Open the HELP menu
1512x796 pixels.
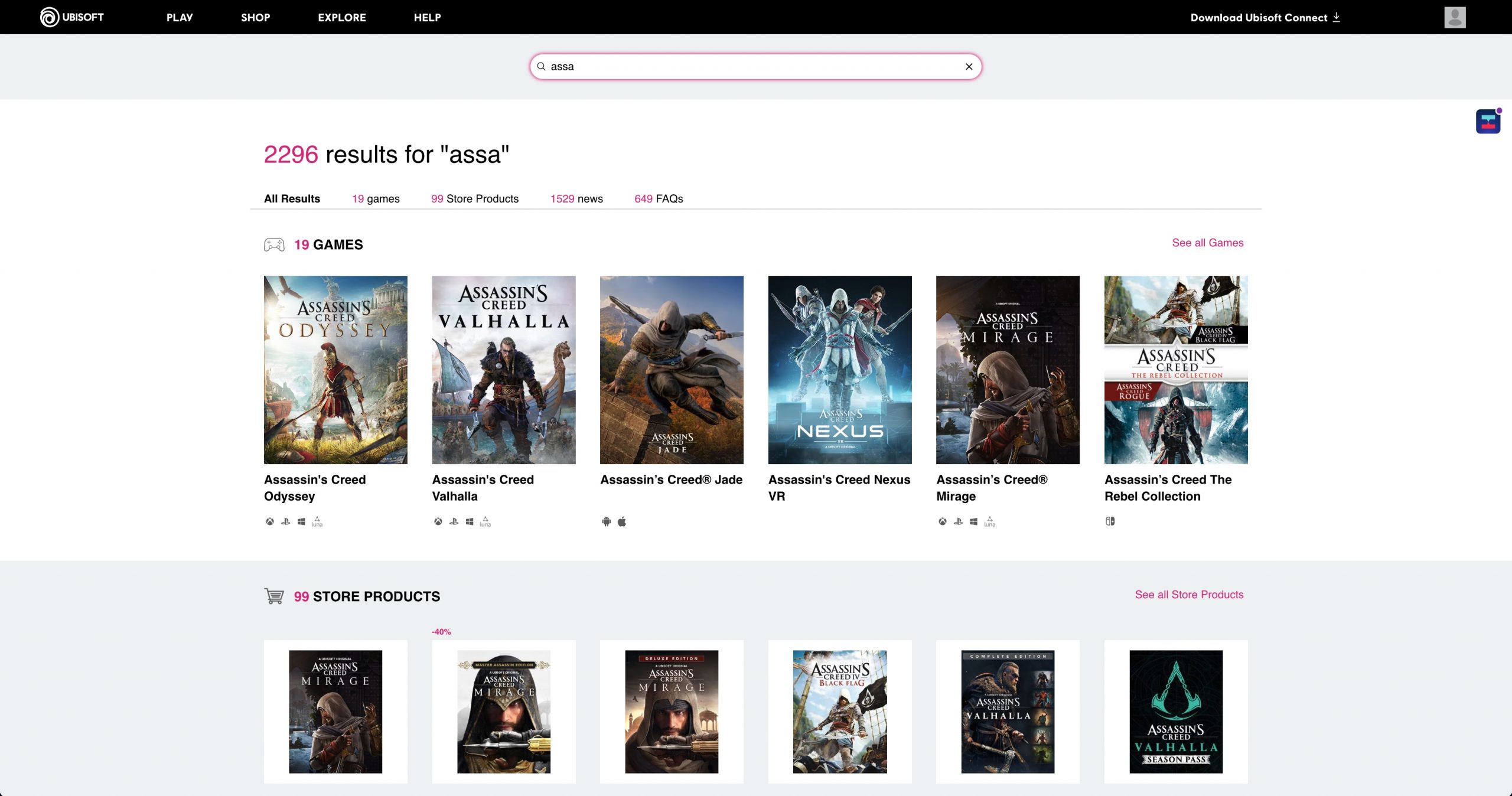(427, 18)
